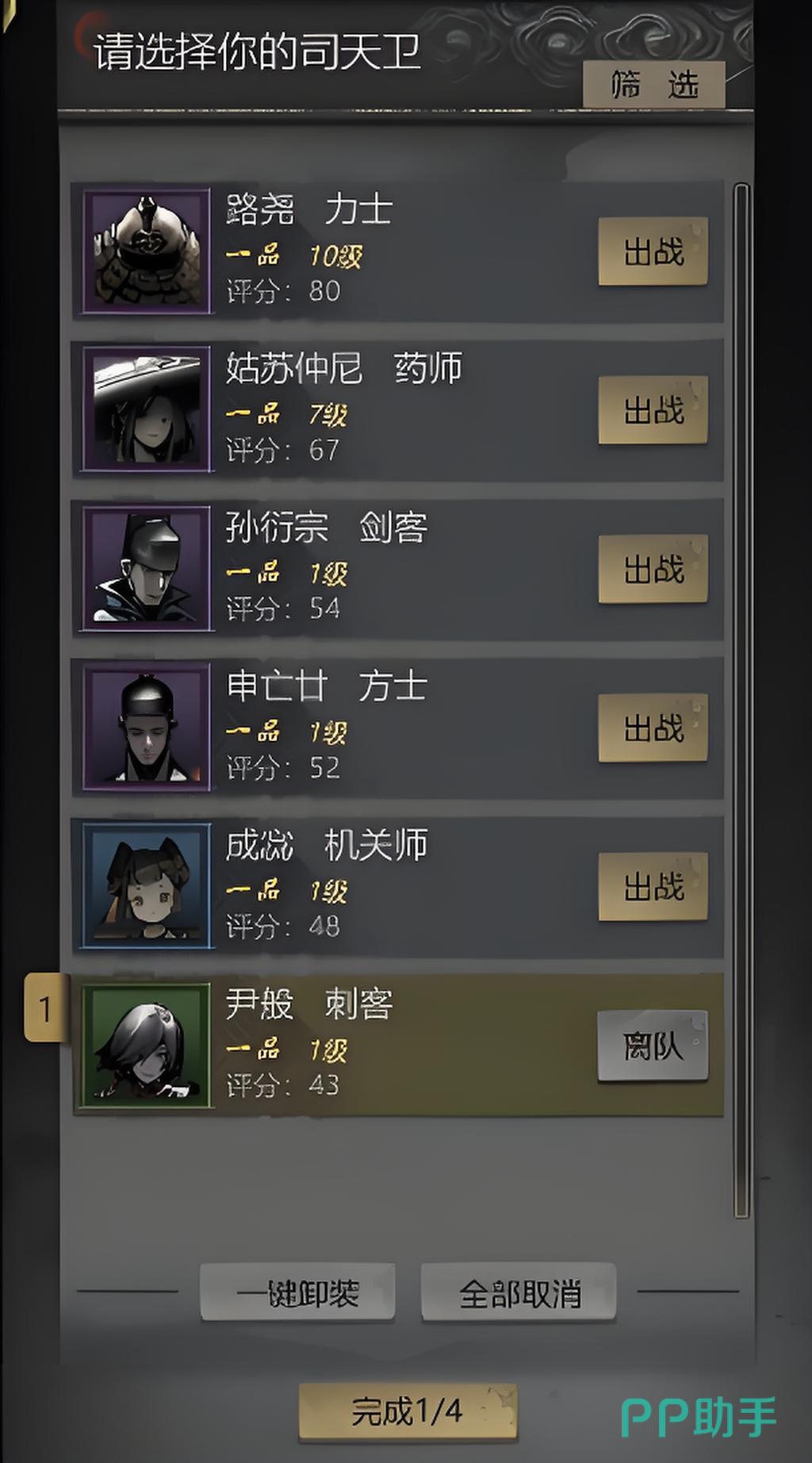
Task: Select 尹般 刺客 portrait
Action: (146, 1045)
